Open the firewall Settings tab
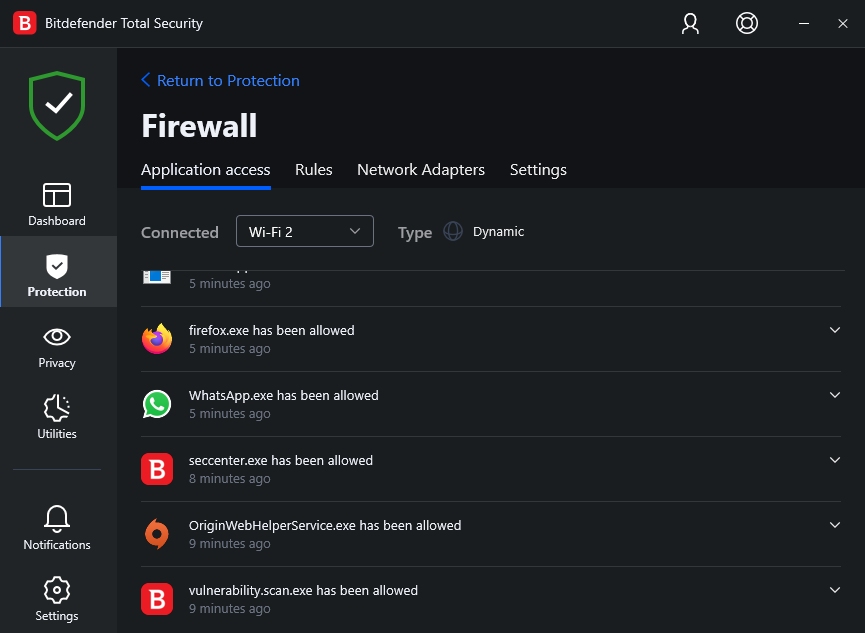 pyautogui.click(x=538, y=170)
